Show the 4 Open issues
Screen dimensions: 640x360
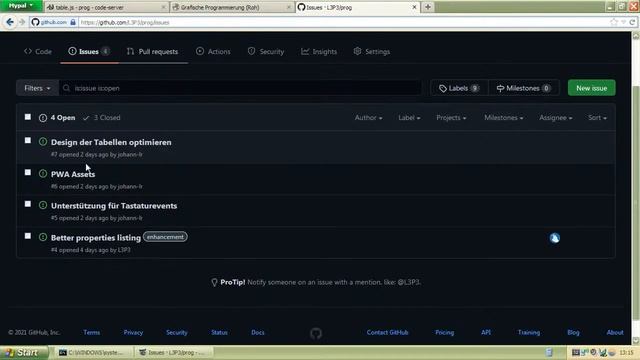[57, 118]
